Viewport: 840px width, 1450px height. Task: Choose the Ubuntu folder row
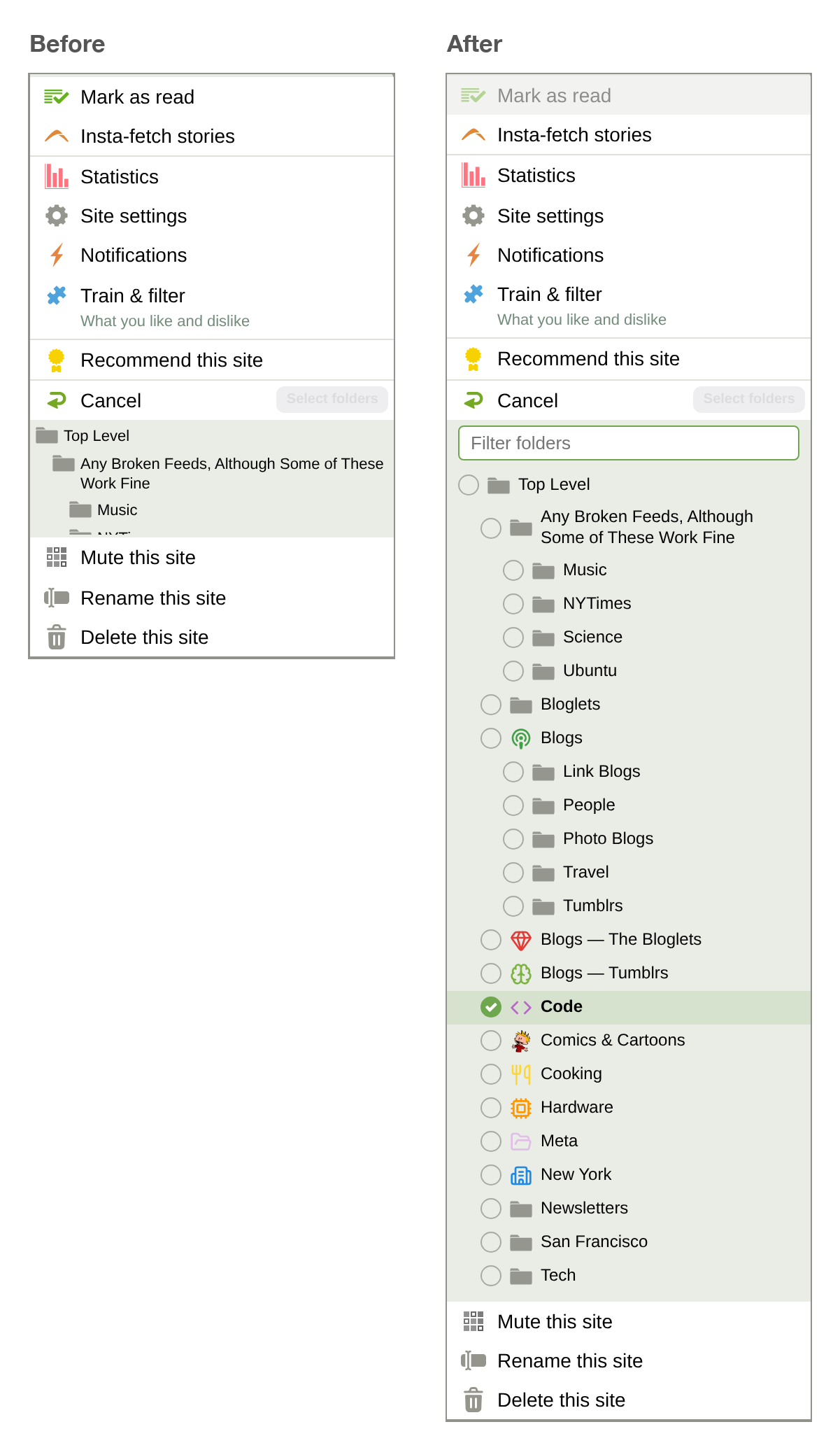point(629,671)
